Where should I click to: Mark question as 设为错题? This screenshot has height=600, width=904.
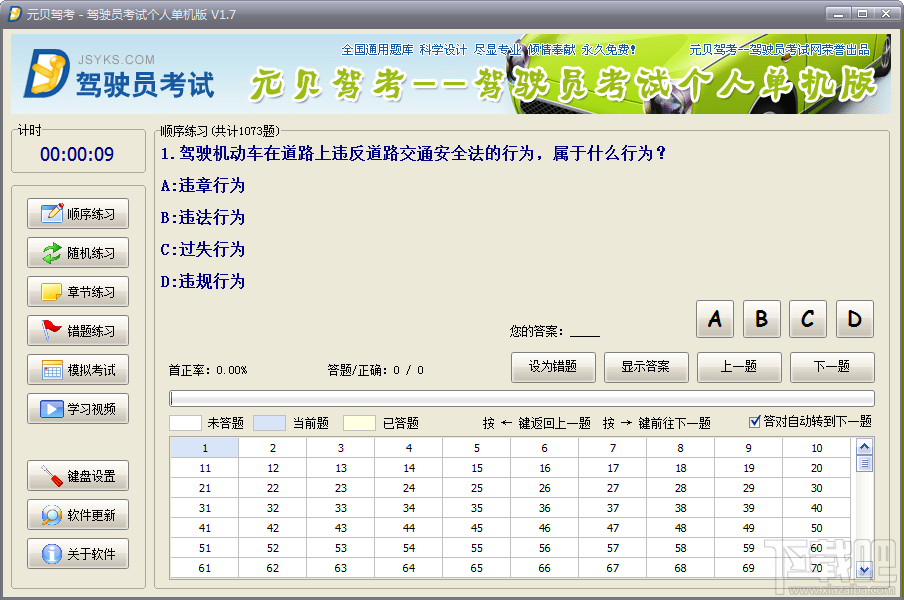[553, 367]
